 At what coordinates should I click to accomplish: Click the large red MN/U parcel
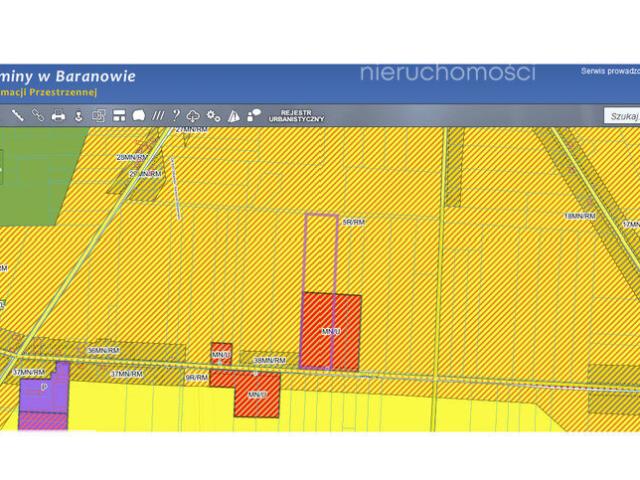point(331,331)
